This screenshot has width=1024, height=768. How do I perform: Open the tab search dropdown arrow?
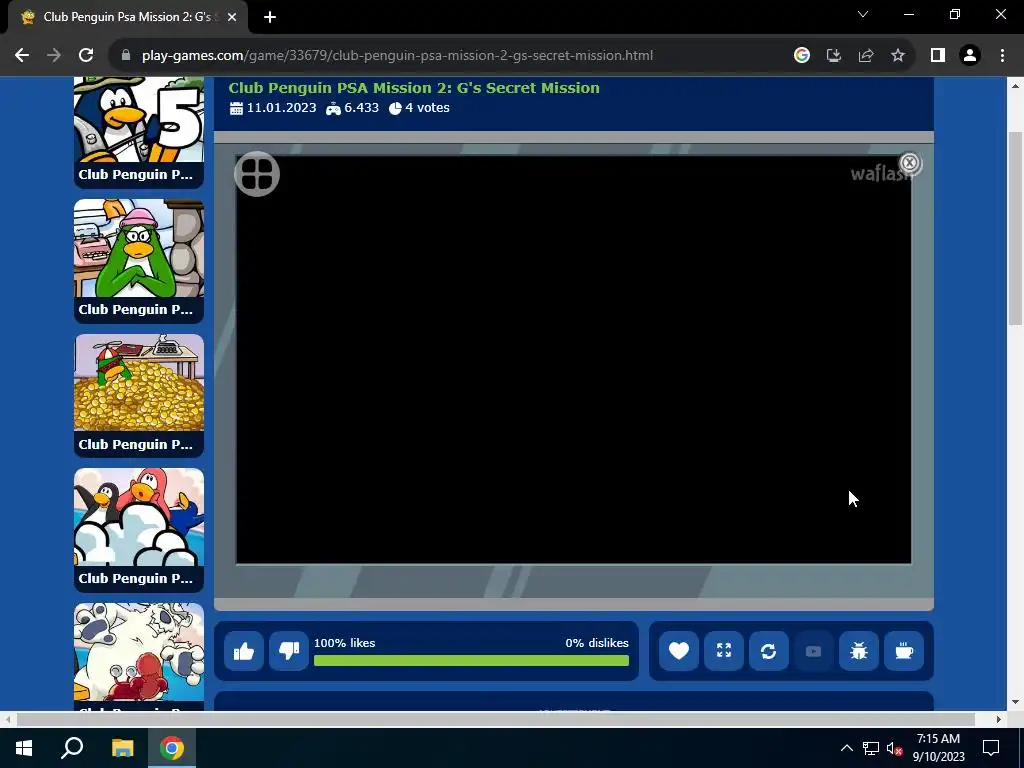click(x=863, y=14)
